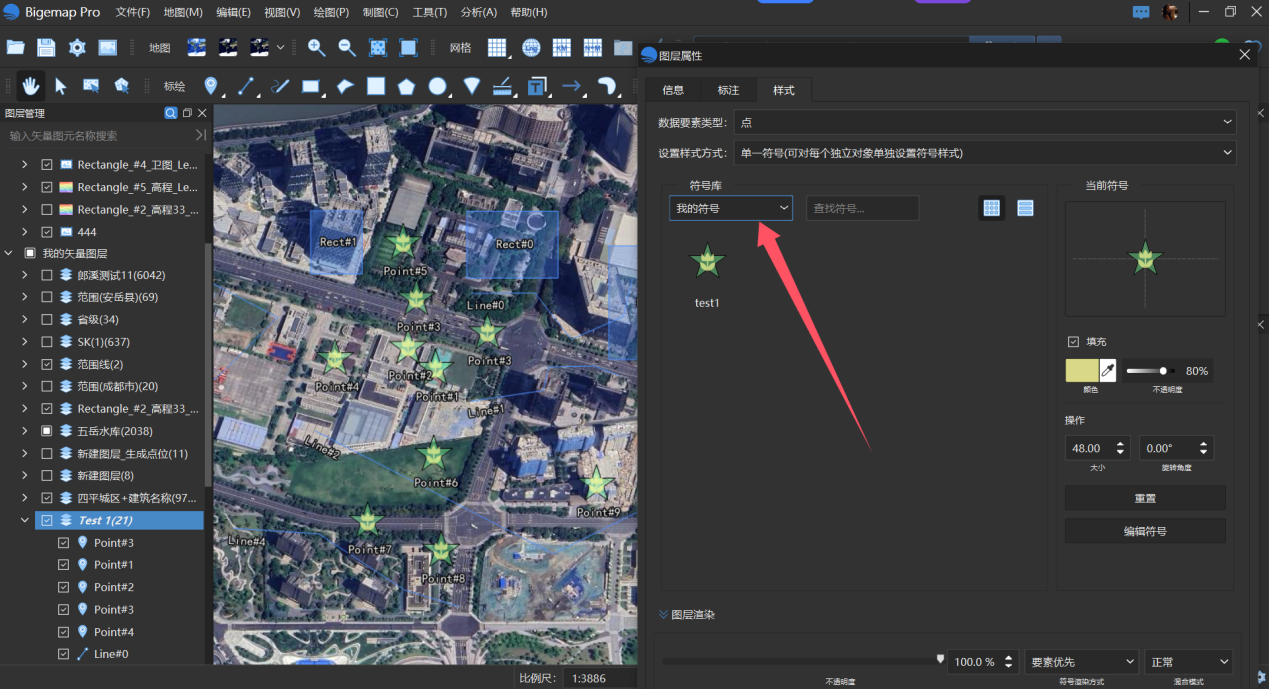
Task: Click the fill opacity slider
Action: (1151, 371)
